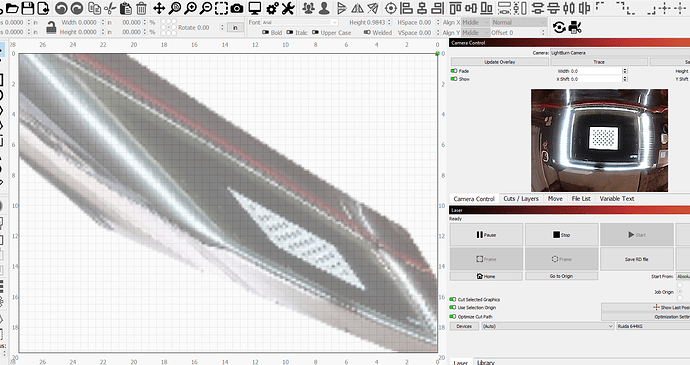Image resolution: width=690 pixels, height=365 pixels.
Task: Click the camera capture icon
Action: (237, 8)
